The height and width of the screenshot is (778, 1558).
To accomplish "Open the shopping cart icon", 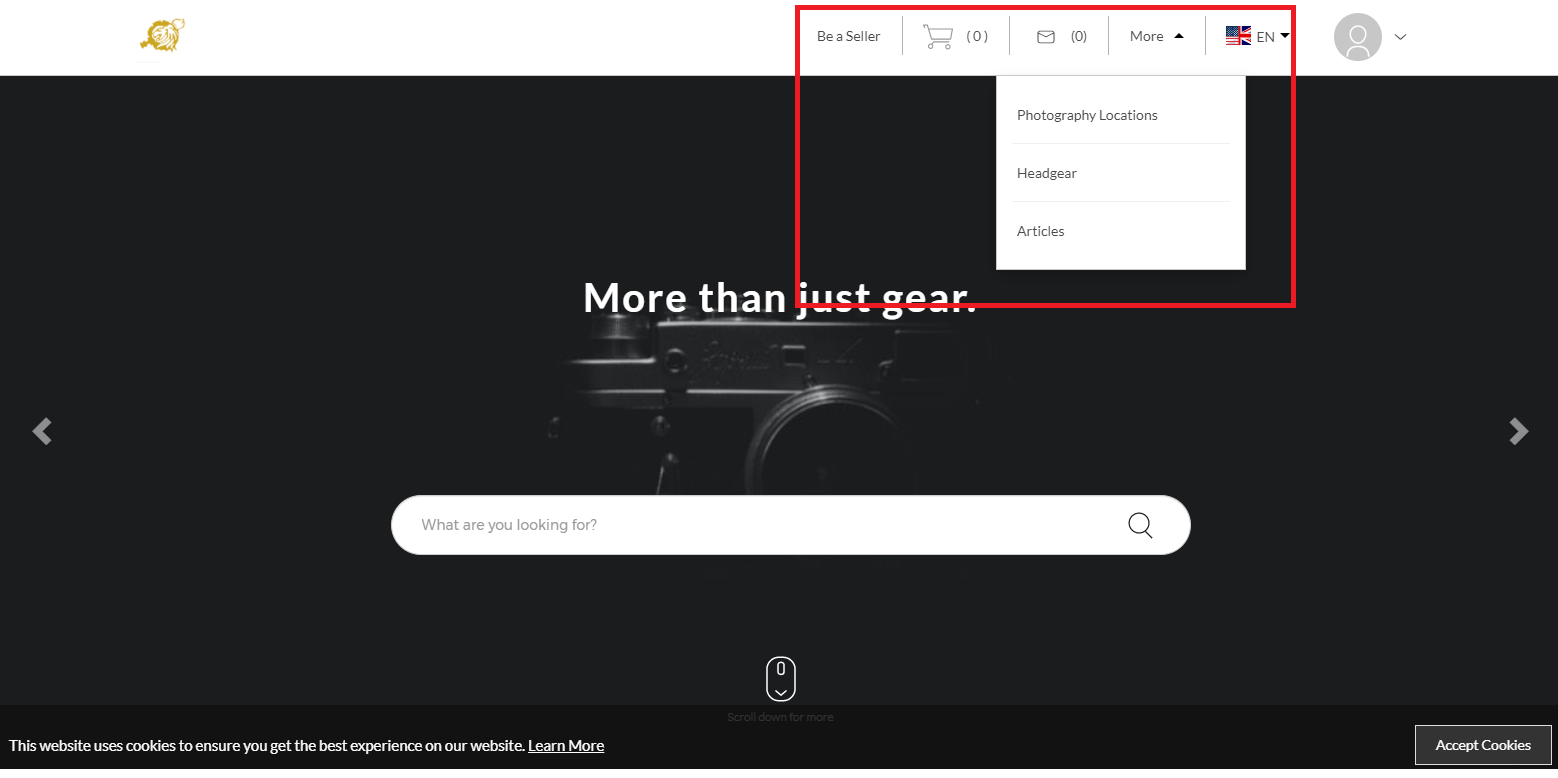I will pyautogui.click(x=938, y=37).
